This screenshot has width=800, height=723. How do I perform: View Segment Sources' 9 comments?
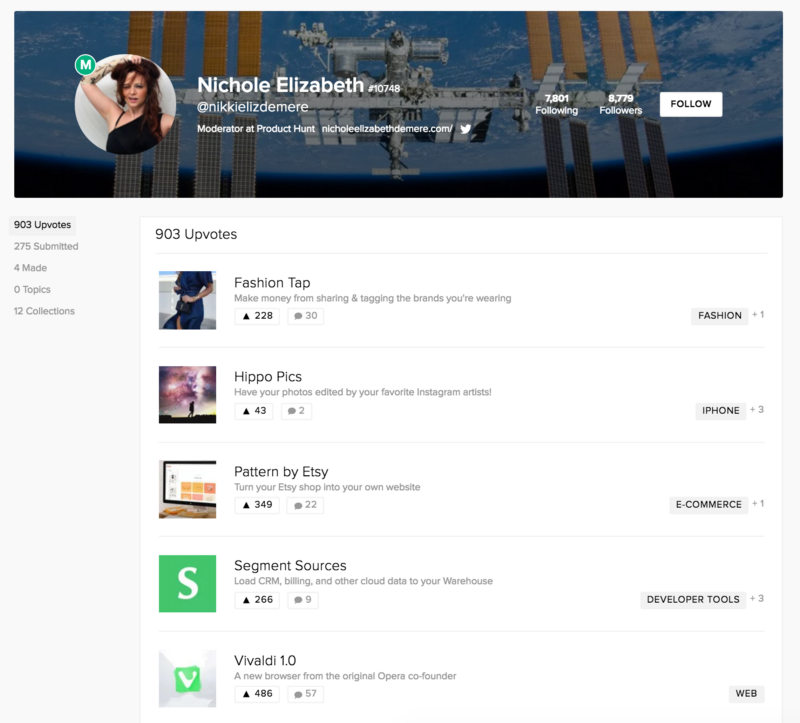pyautogui.click(x=303, y=600)
